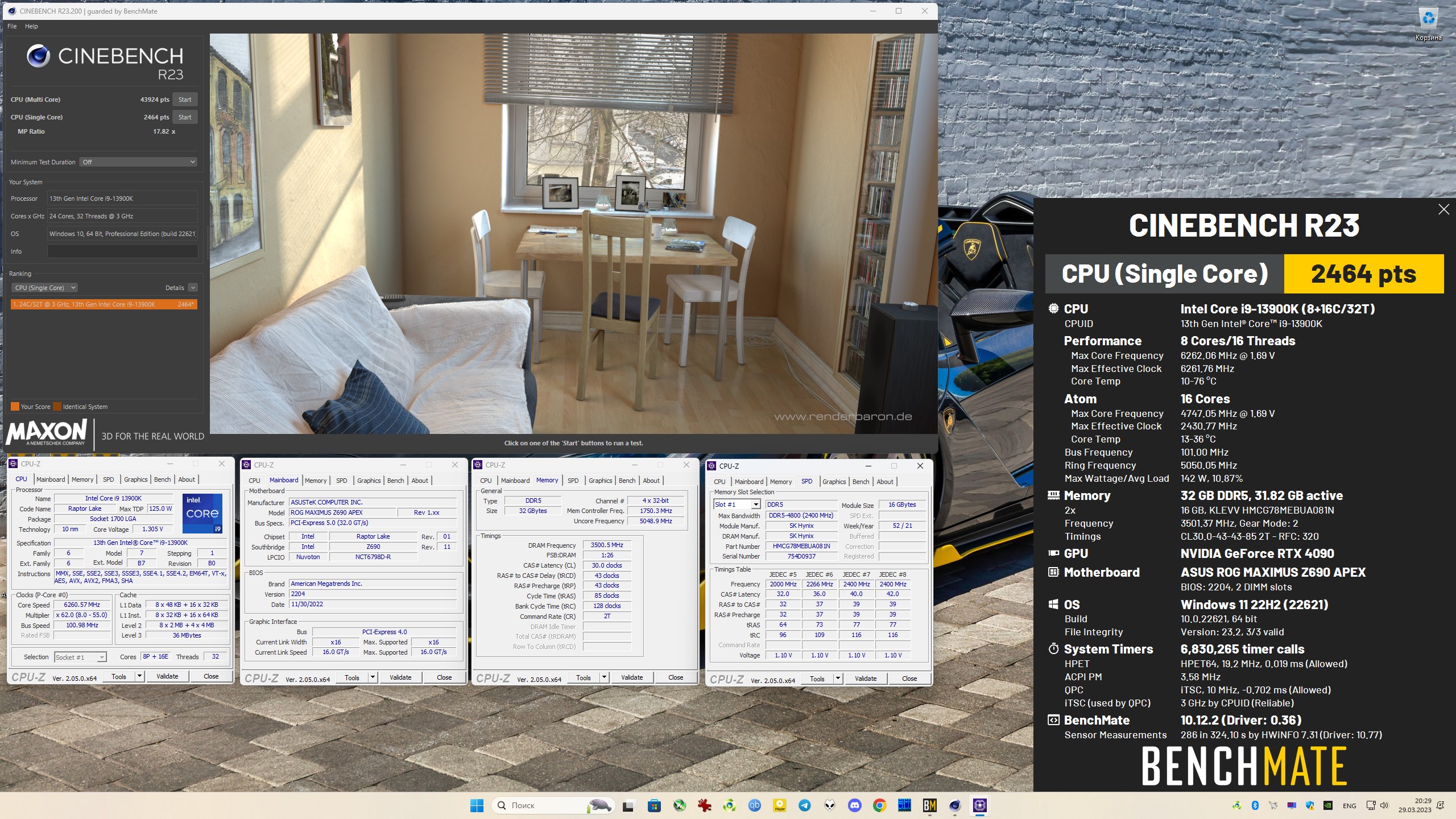Open the BenchMate BM taskbar icon
This screenshot has width=1456, height=819.
(930, 805)
